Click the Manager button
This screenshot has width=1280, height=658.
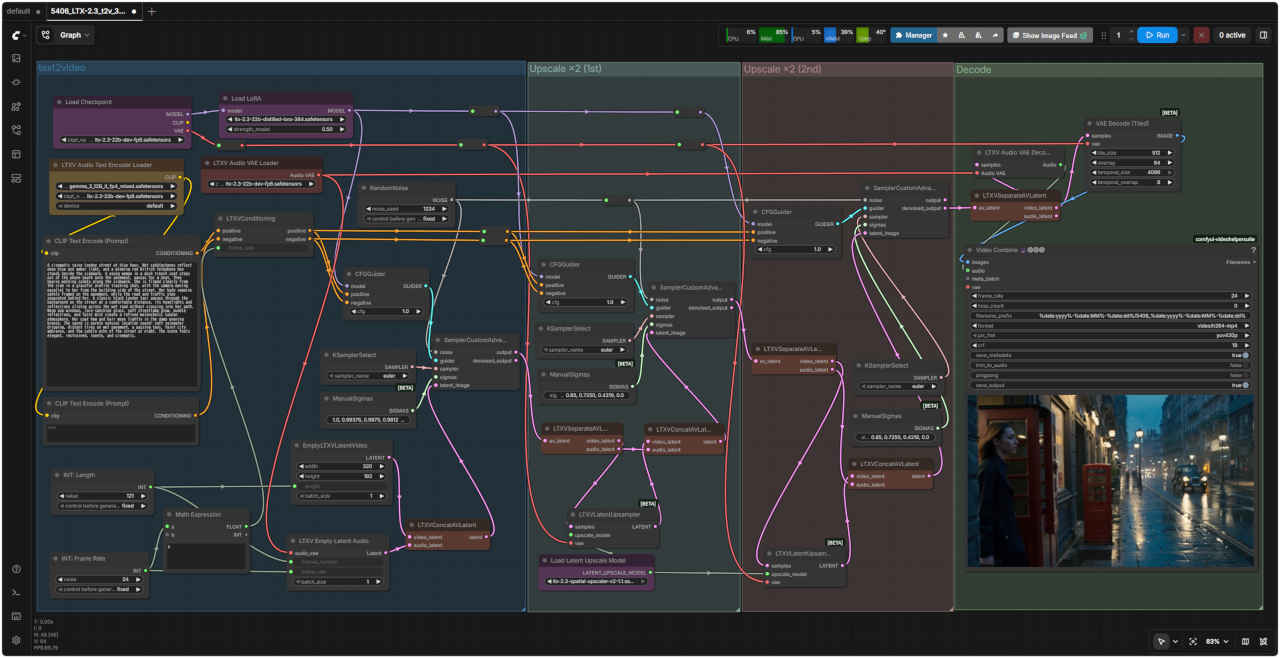pos(913,35)
